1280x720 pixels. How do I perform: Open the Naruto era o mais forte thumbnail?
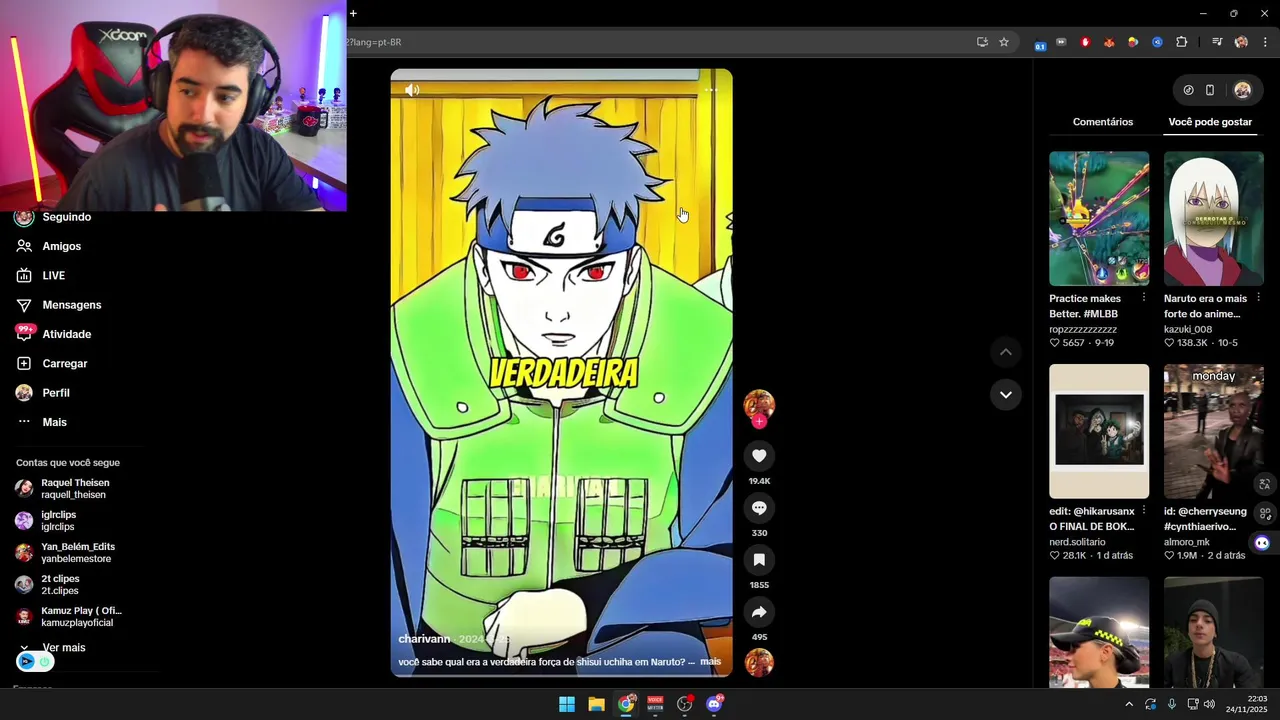coord(1214,219)
